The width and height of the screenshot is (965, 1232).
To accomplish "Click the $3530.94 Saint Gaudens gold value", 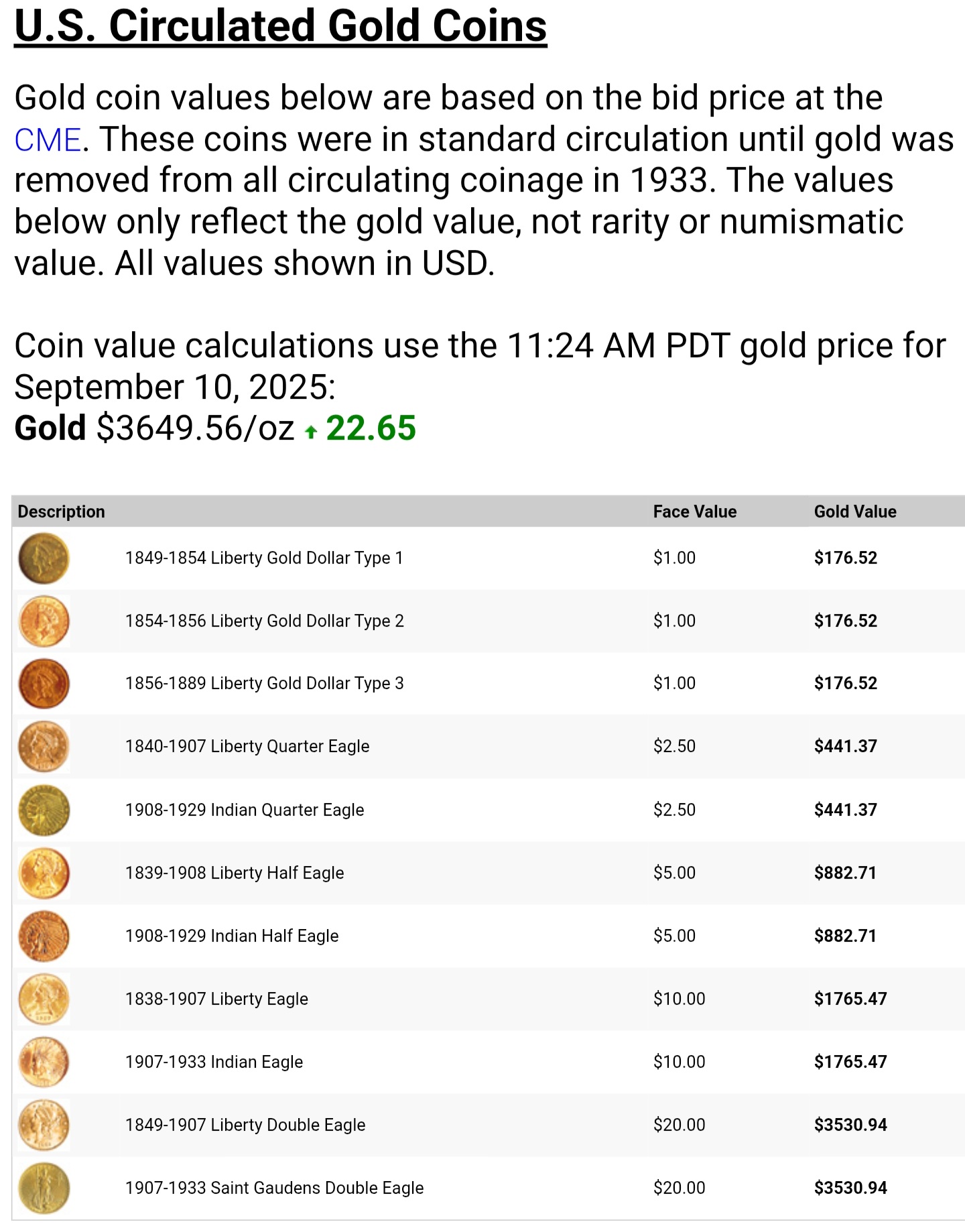I will [850, 1188].
